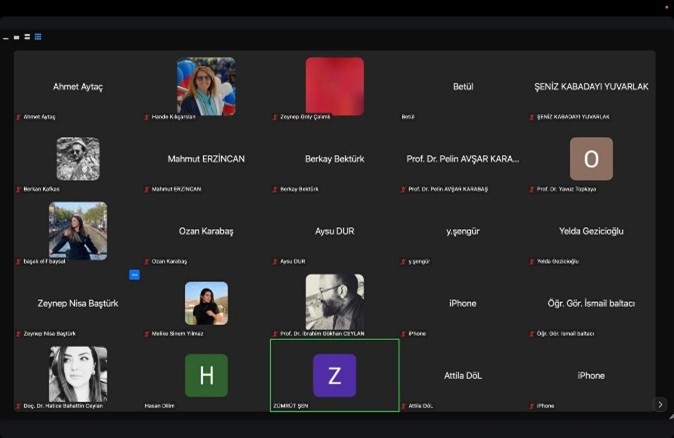Go to next page of participants
Screen dimensions: 674x438
659,404
